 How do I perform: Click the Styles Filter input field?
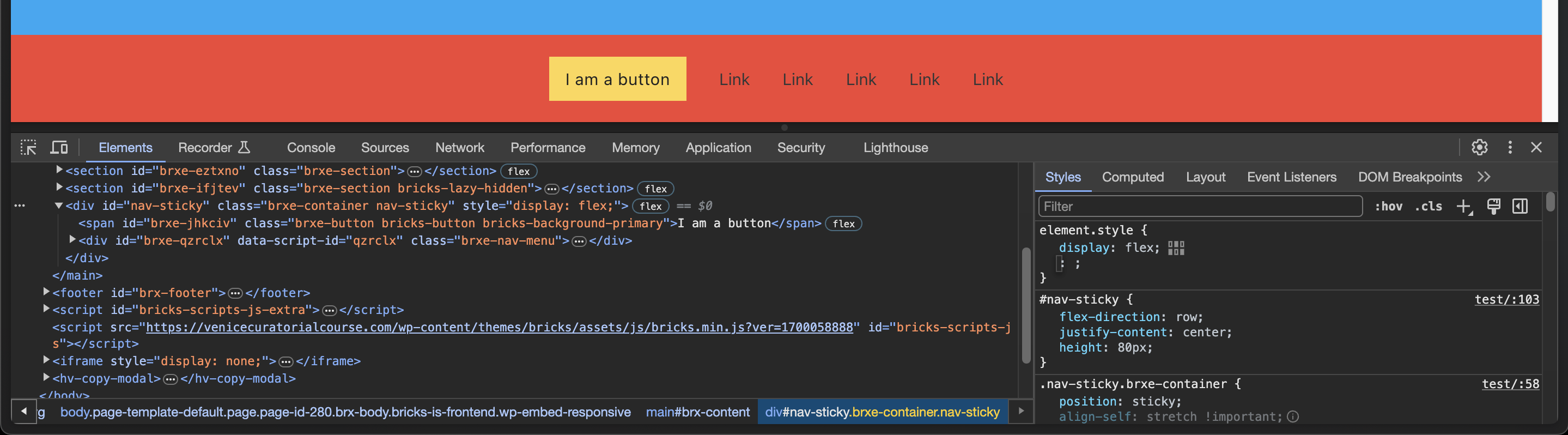1200,207
